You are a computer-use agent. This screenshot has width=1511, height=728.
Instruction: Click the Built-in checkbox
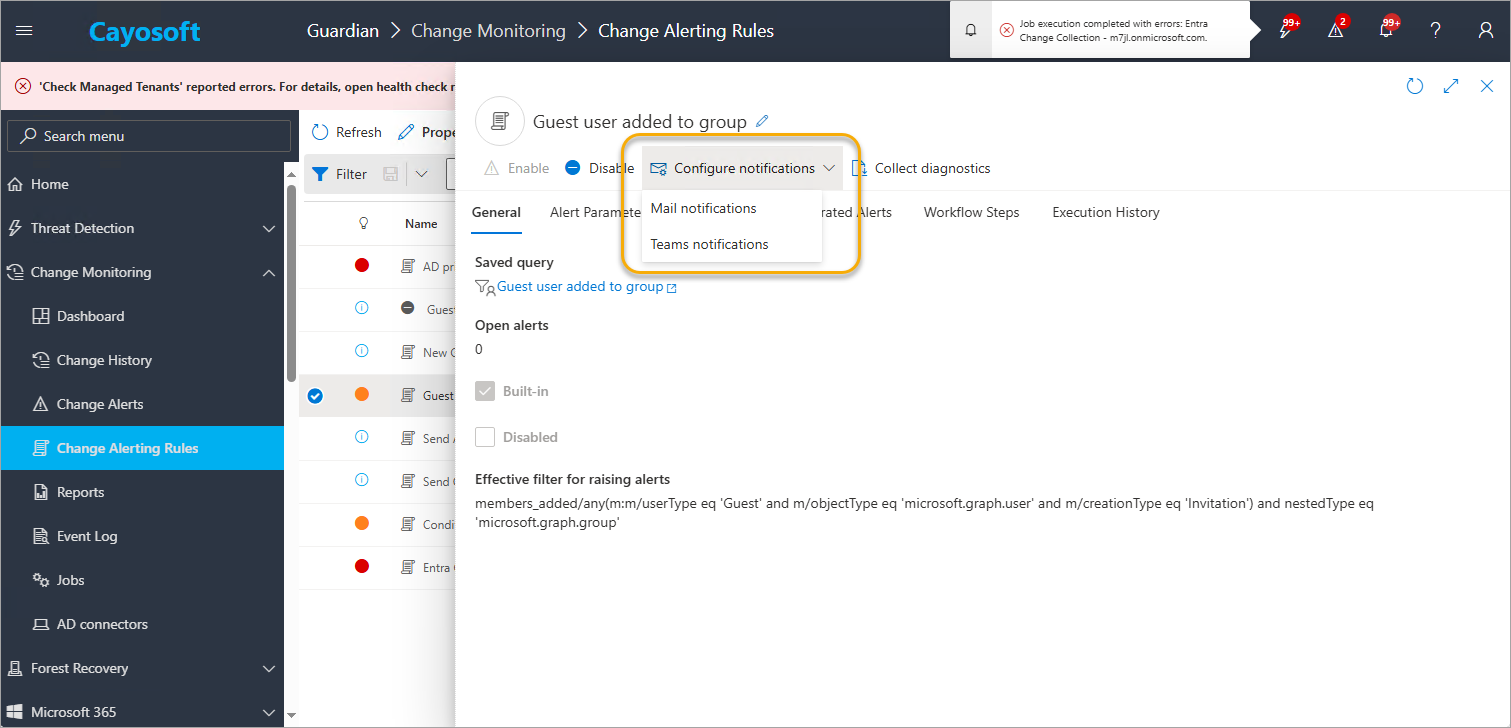485,391
